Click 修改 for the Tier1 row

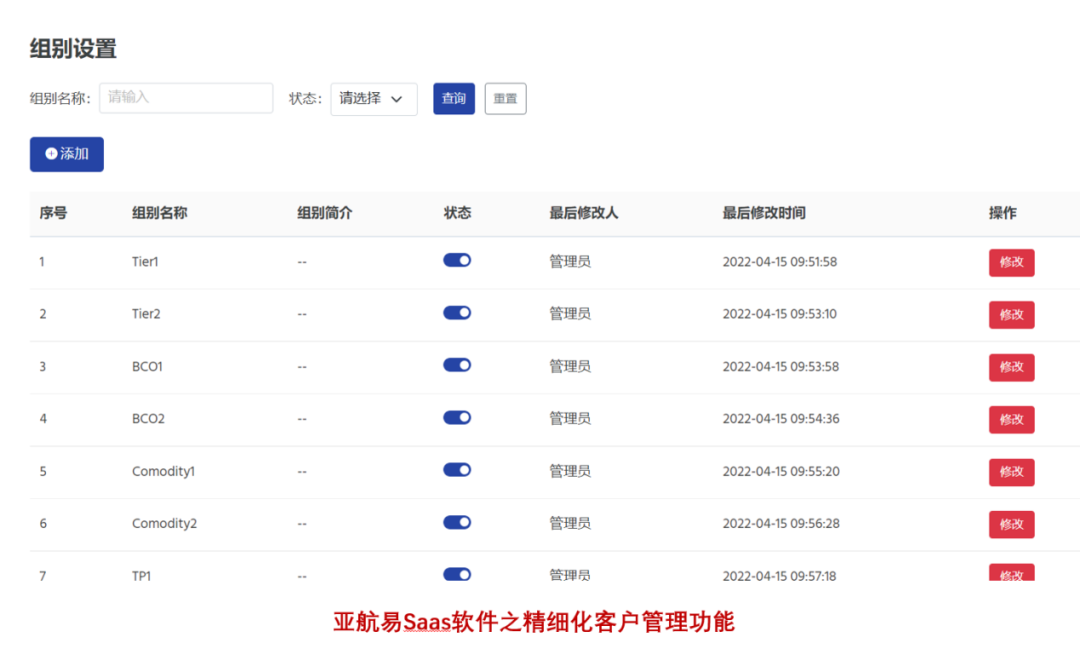pyautogui.click(x=1011, y=262)
